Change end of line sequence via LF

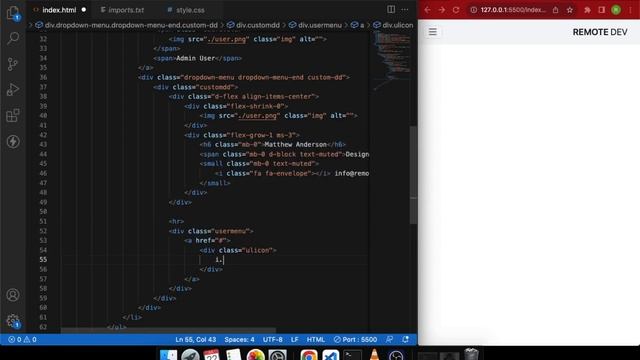click(x=294, y=339)
